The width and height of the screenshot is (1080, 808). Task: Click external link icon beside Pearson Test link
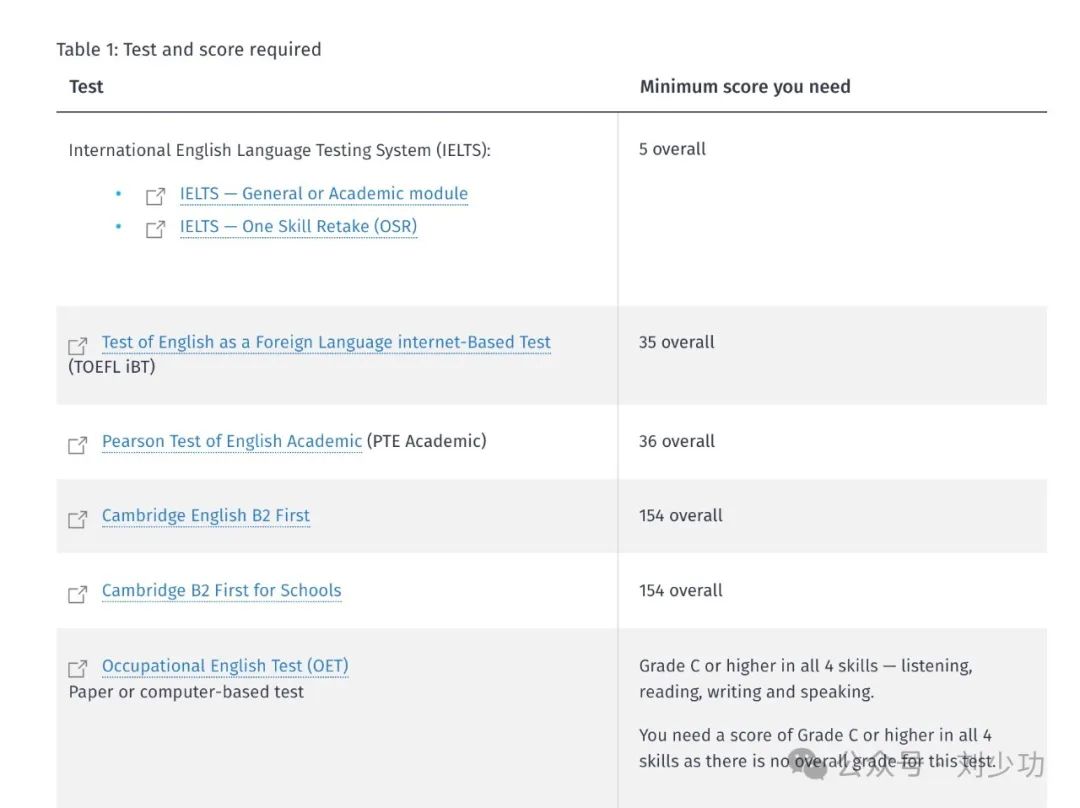77,445
